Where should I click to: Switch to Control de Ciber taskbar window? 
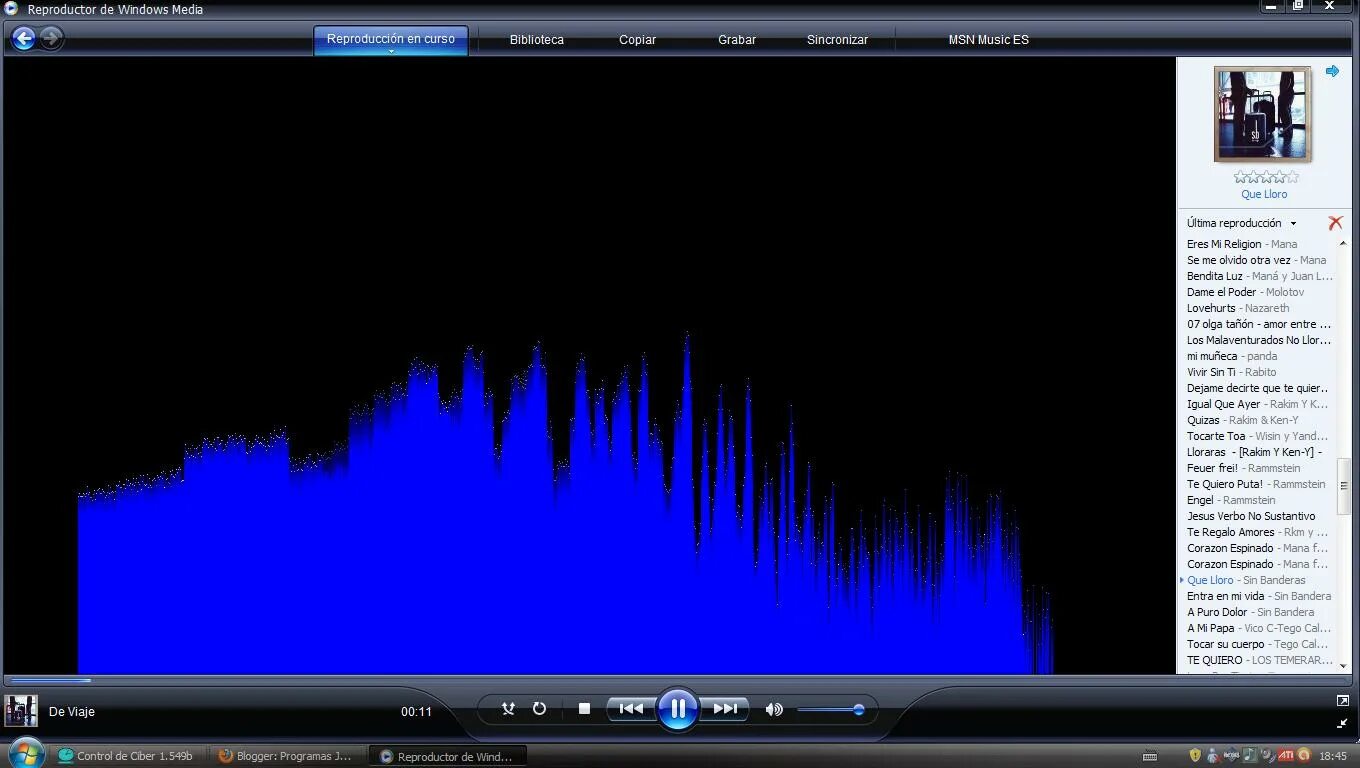click(x=129, y=756)
